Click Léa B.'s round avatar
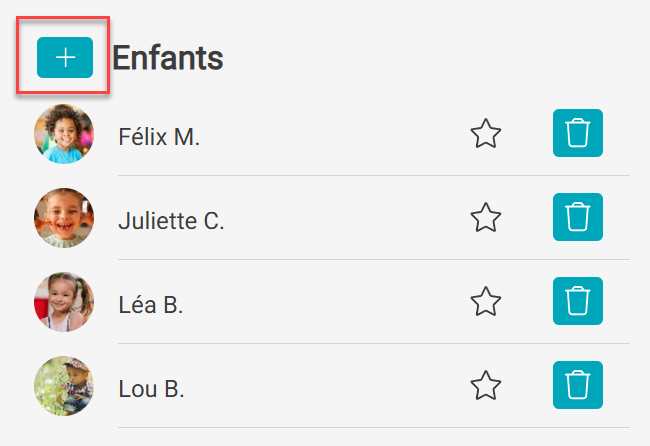 tap(64, 302)
